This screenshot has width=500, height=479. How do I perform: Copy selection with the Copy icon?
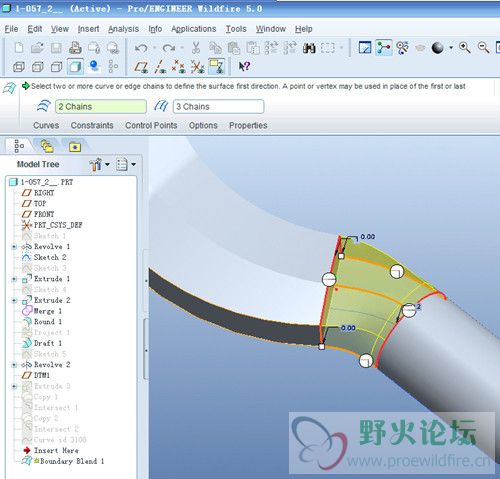215,48
